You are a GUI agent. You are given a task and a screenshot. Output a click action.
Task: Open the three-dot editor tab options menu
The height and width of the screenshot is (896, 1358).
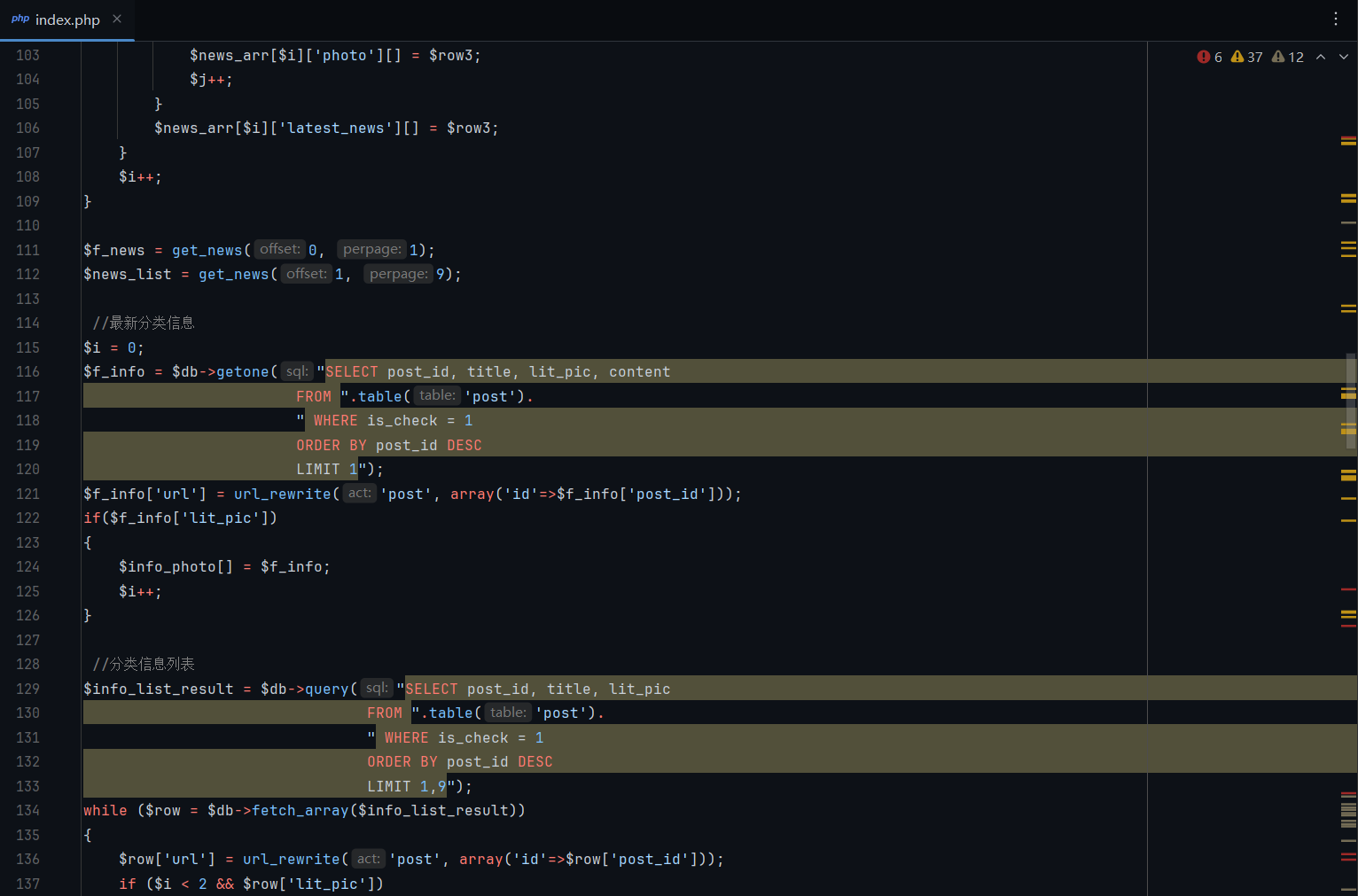point(1336,19)
